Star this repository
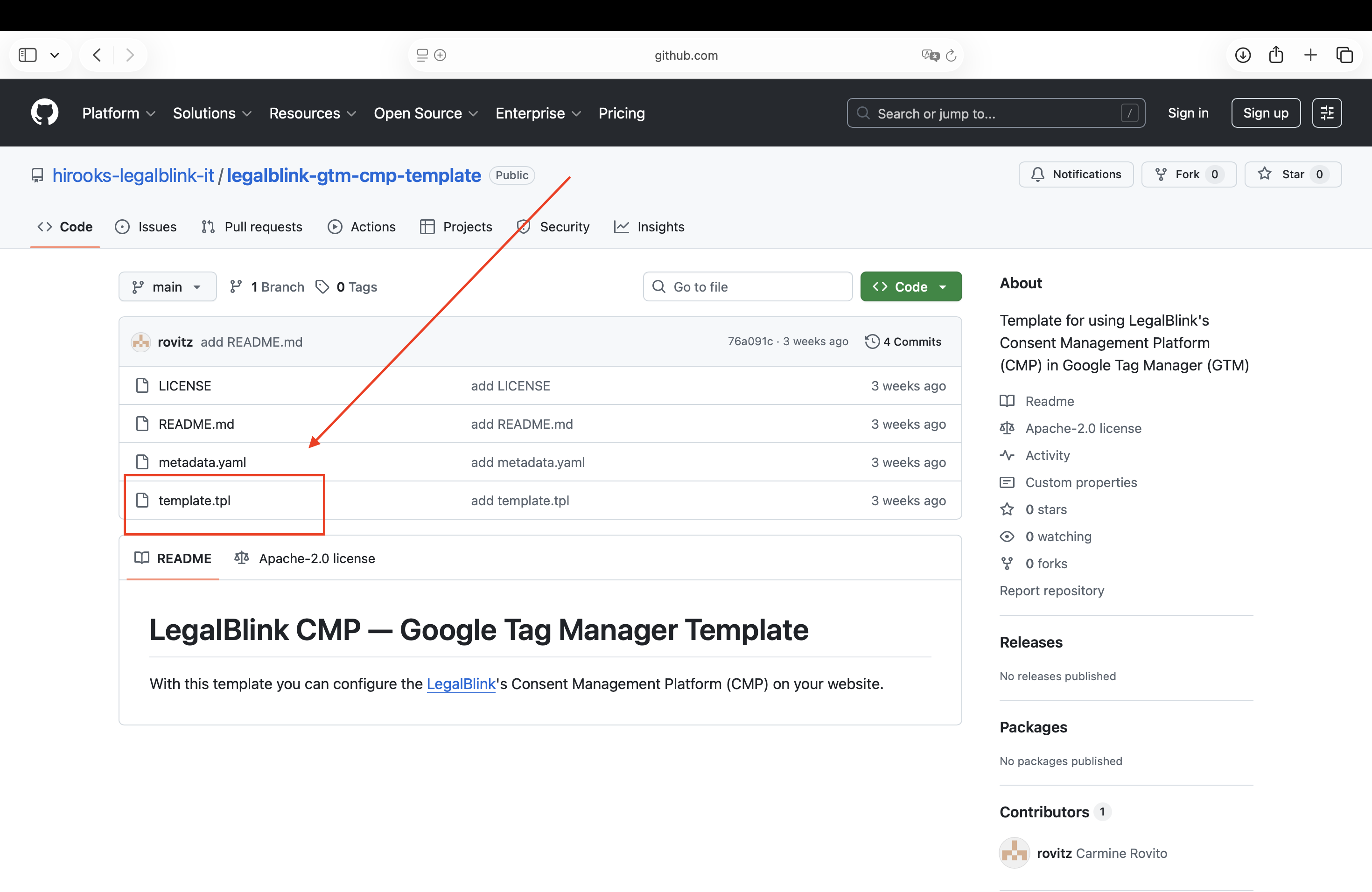This screenshot has height=892, width=1372. (1292, 174)
